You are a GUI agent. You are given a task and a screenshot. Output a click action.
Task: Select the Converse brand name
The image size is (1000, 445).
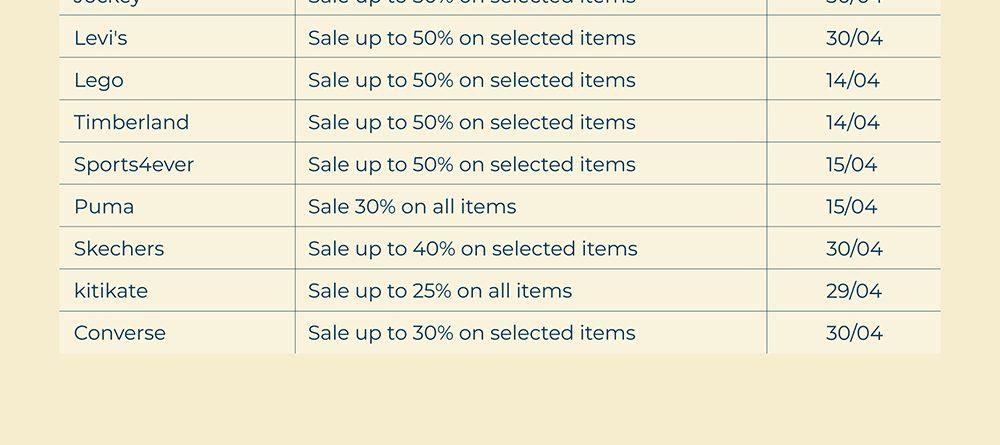point(120,333)
